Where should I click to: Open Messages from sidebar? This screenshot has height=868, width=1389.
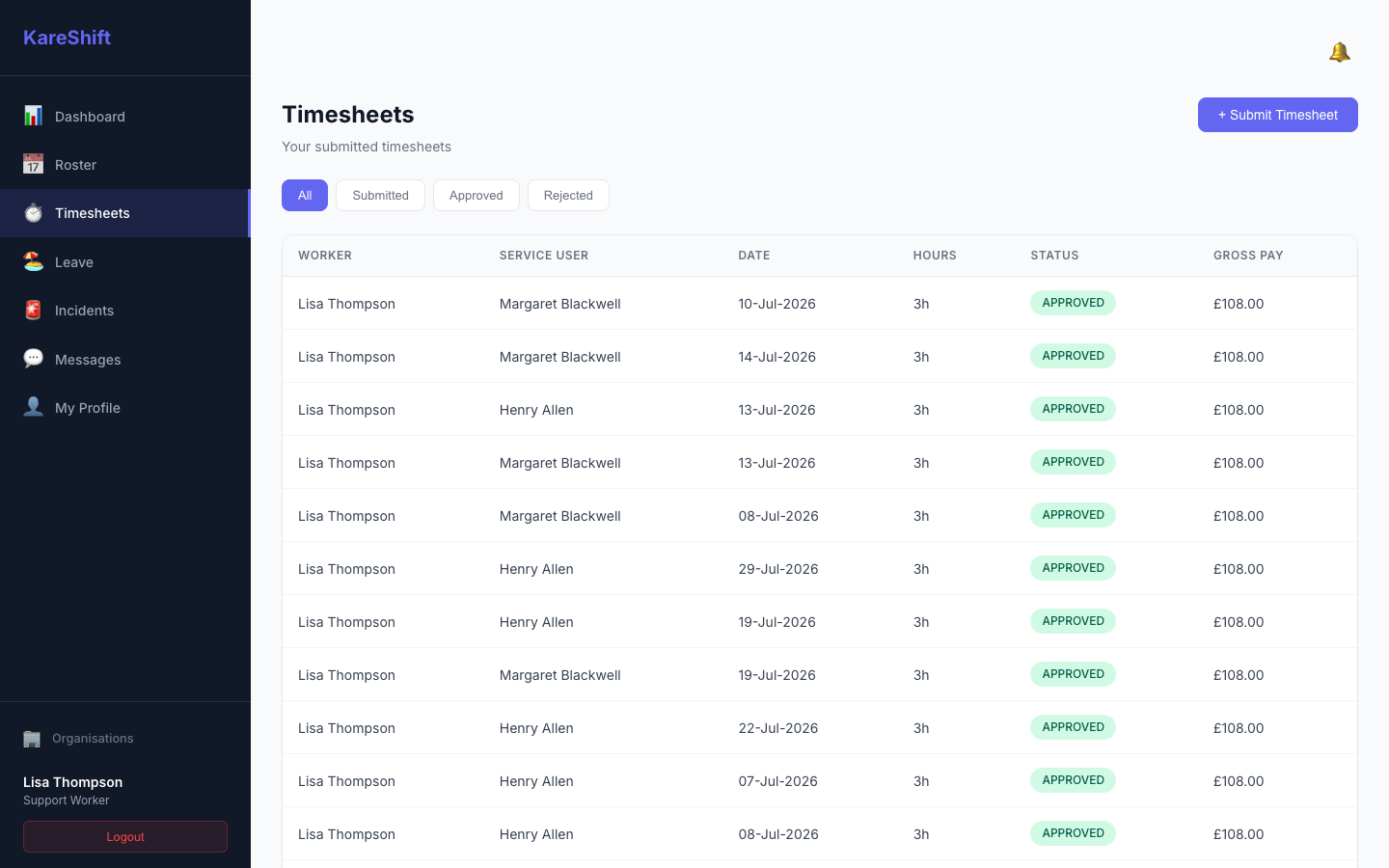coord(125,360)
